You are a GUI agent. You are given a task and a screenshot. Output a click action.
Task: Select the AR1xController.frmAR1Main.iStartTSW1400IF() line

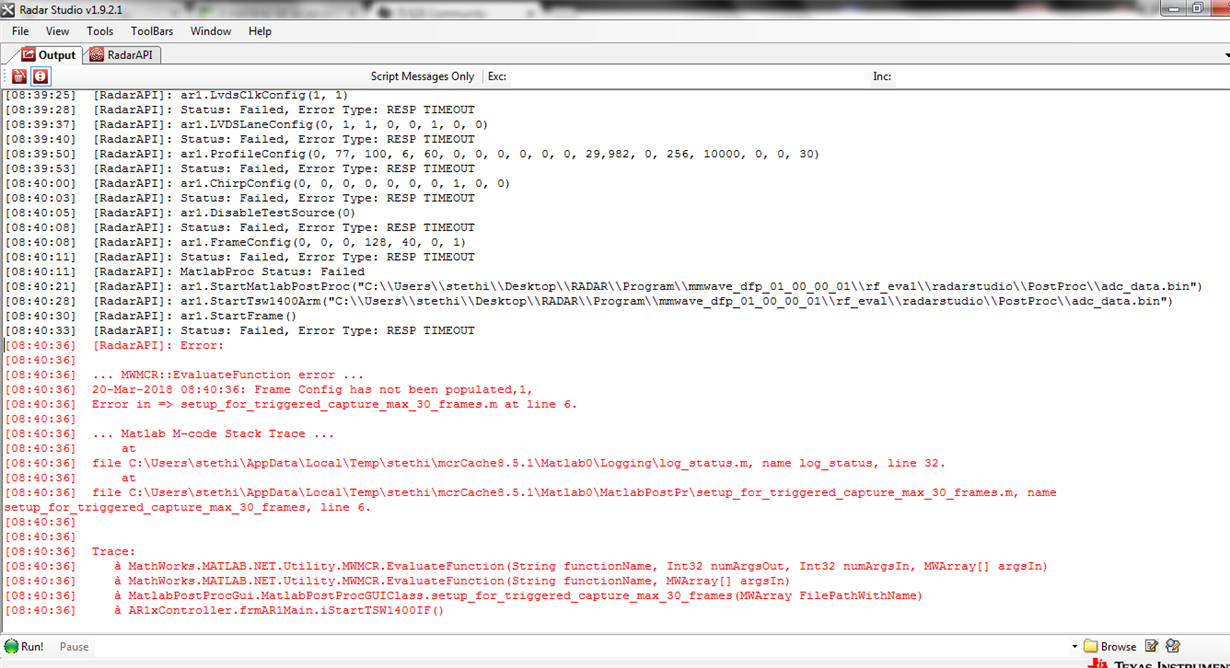click(x=224, y=610)
